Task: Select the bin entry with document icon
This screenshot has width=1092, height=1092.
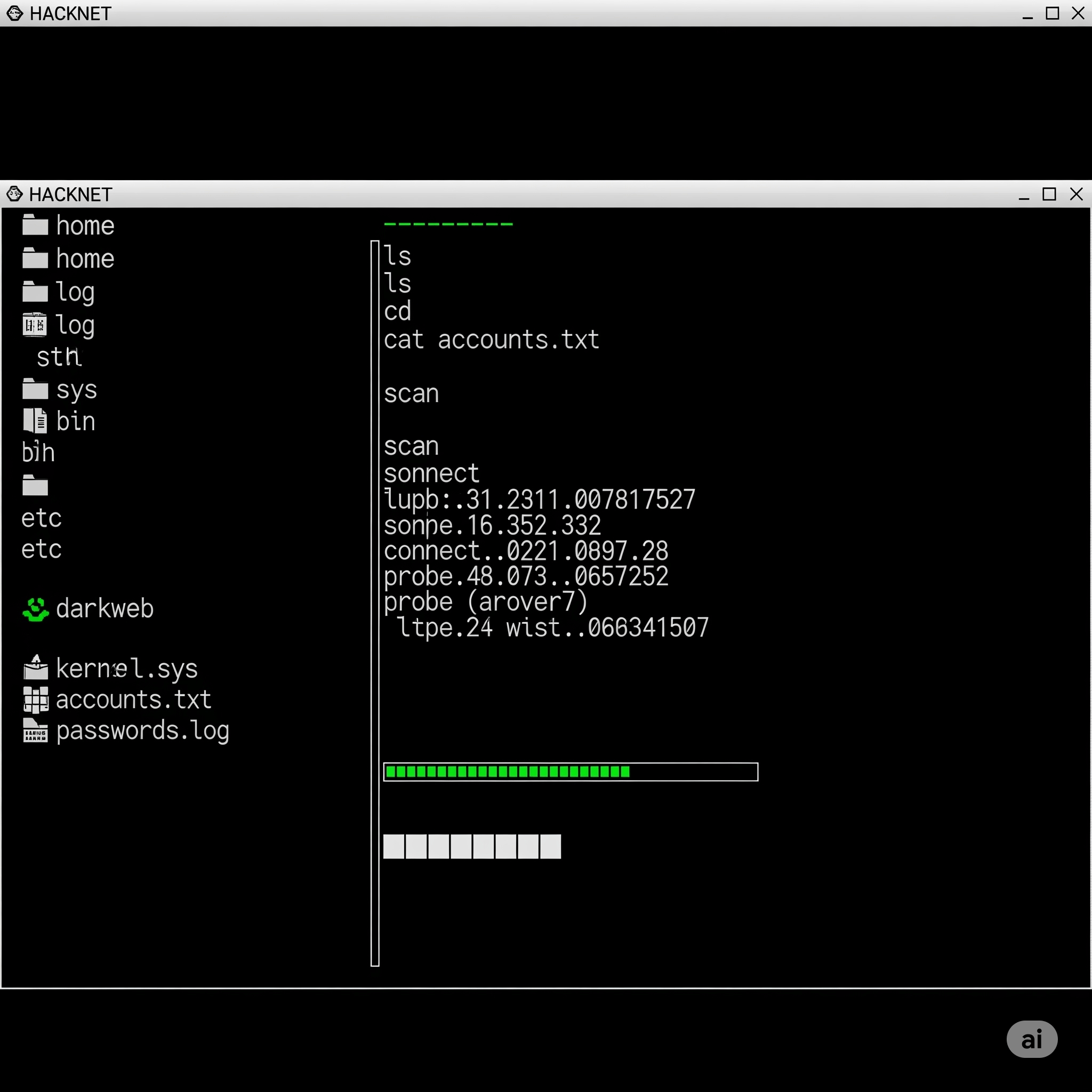Action: tap(59, 421)
